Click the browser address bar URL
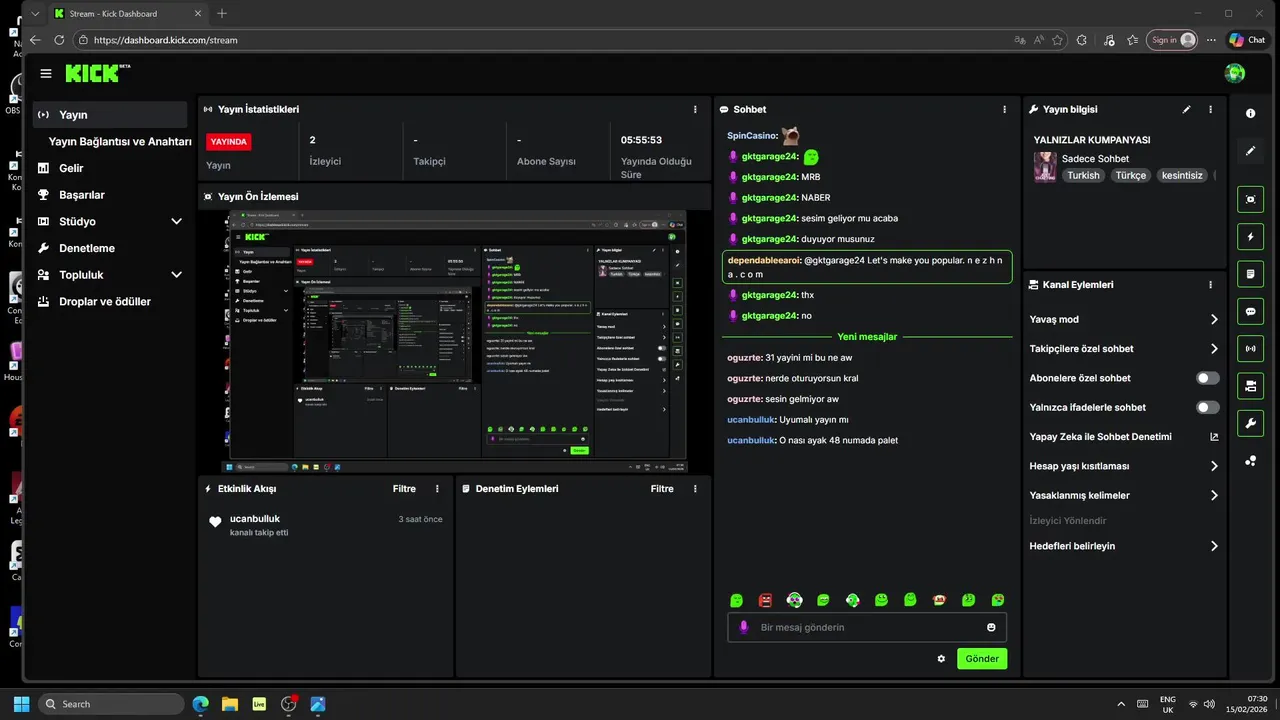 (166, 40)
